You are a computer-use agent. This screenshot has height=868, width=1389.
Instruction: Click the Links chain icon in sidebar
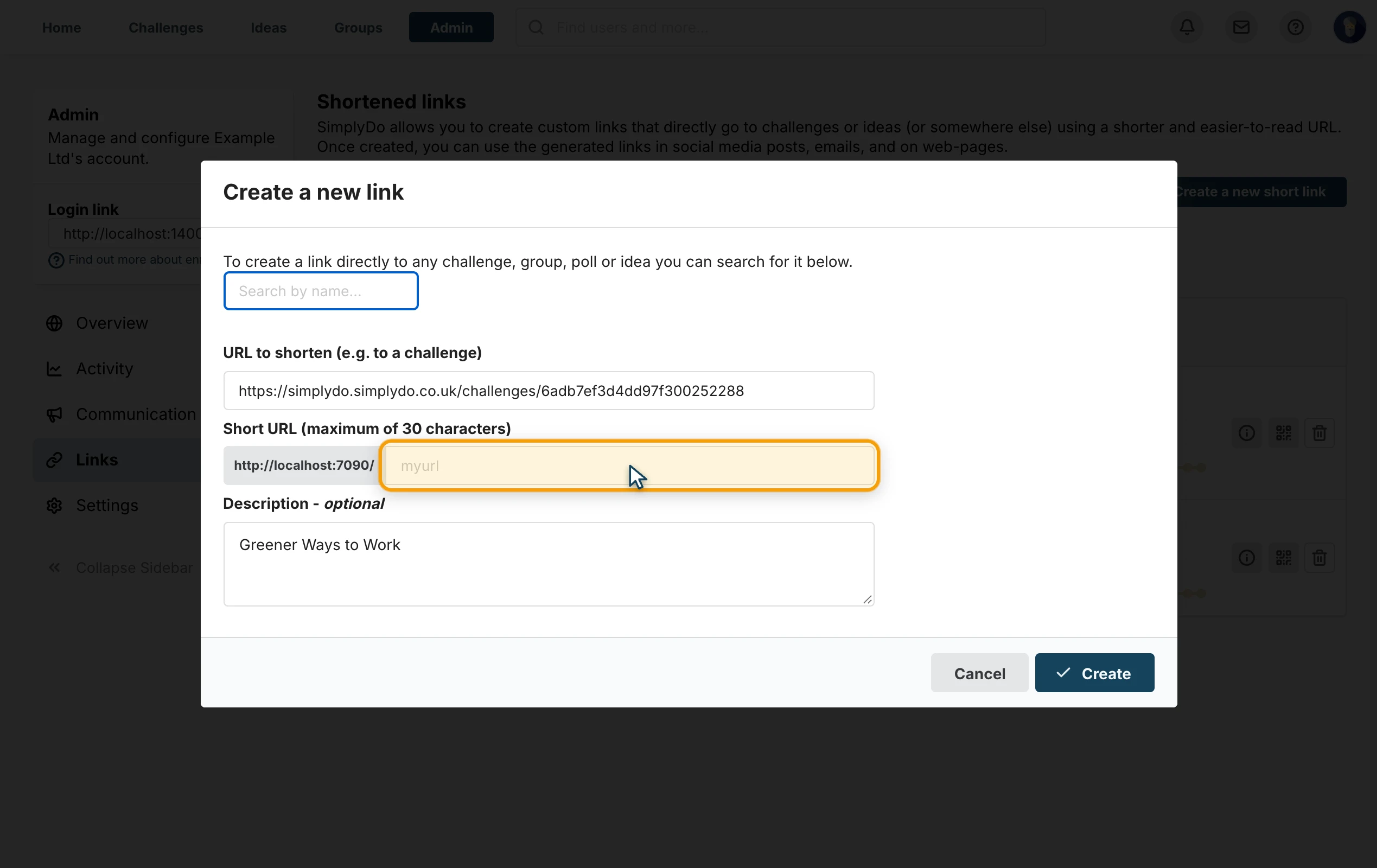click(54, 460)
